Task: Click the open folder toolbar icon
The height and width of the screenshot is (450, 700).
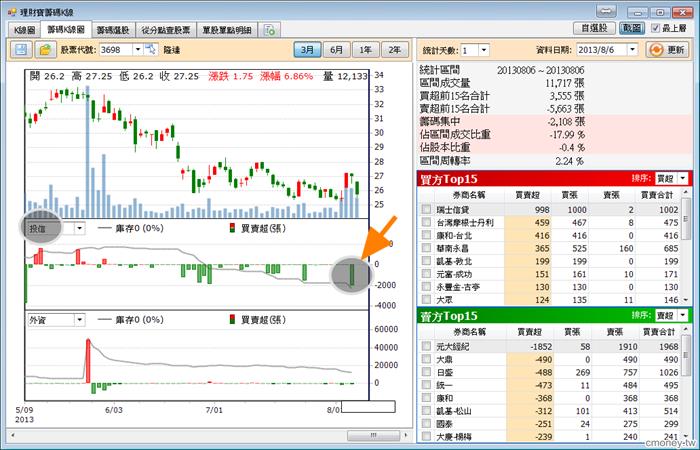Action: click(x=46, y=50)
